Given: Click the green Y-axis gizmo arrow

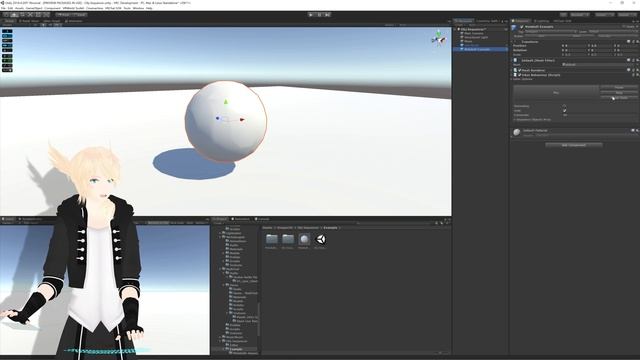Looking at the screenshot, I should (x=226, y=102).
